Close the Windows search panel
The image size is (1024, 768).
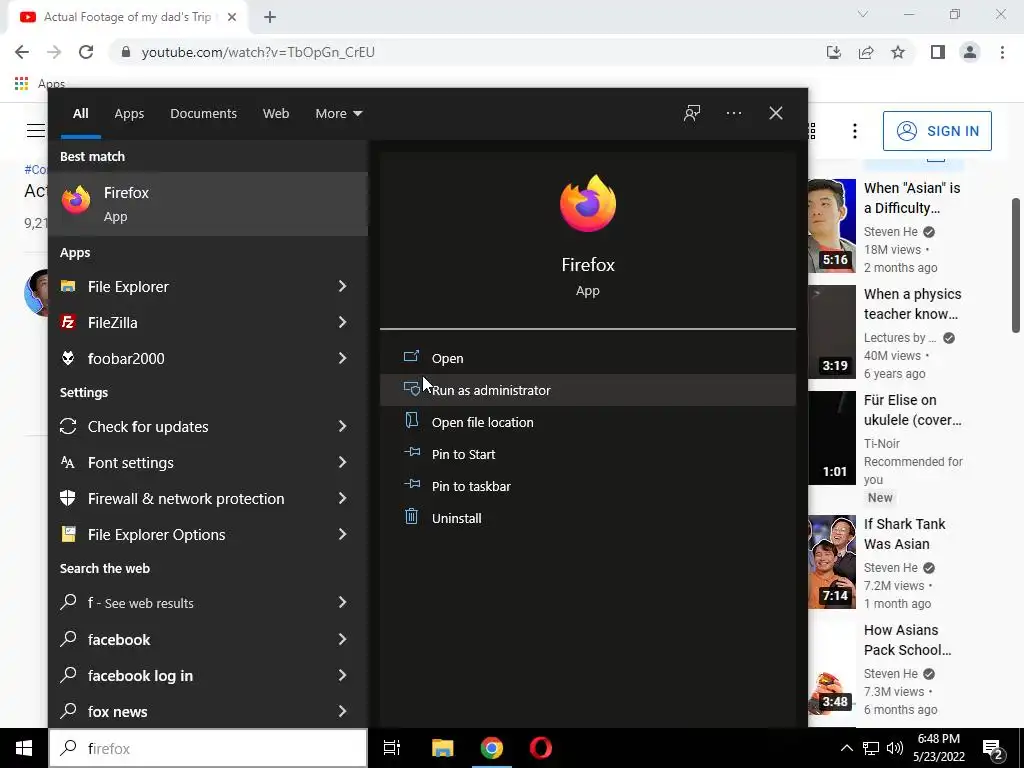776,113
